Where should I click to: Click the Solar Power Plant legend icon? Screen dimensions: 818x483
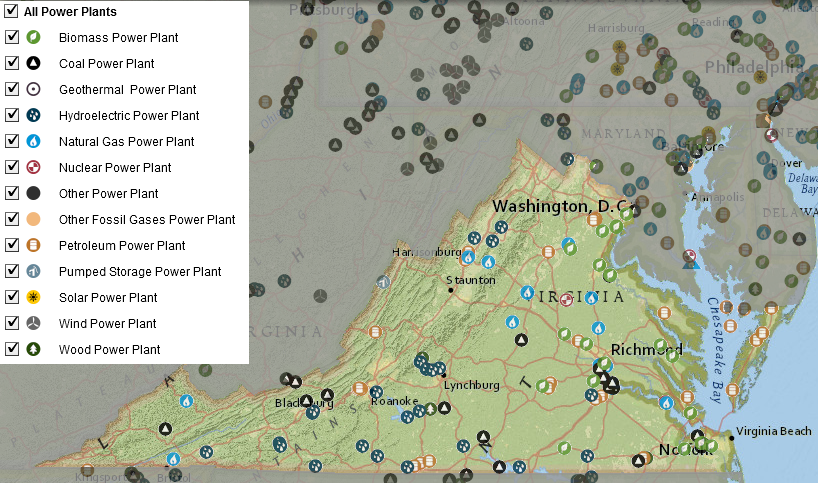pyautogui.click(x=33, y=297)
